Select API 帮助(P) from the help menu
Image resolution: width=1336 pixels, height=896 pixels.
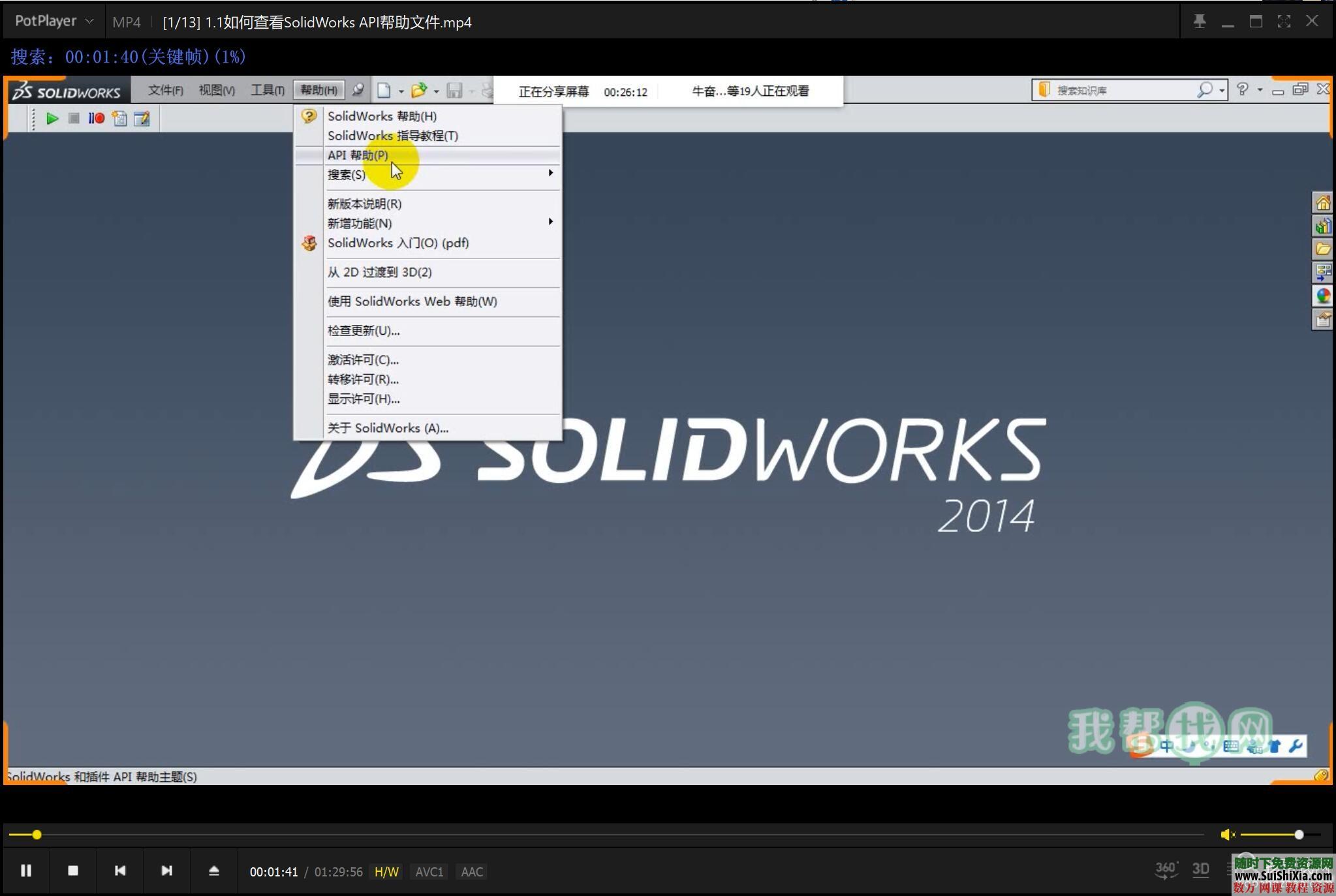pos(357,155)
